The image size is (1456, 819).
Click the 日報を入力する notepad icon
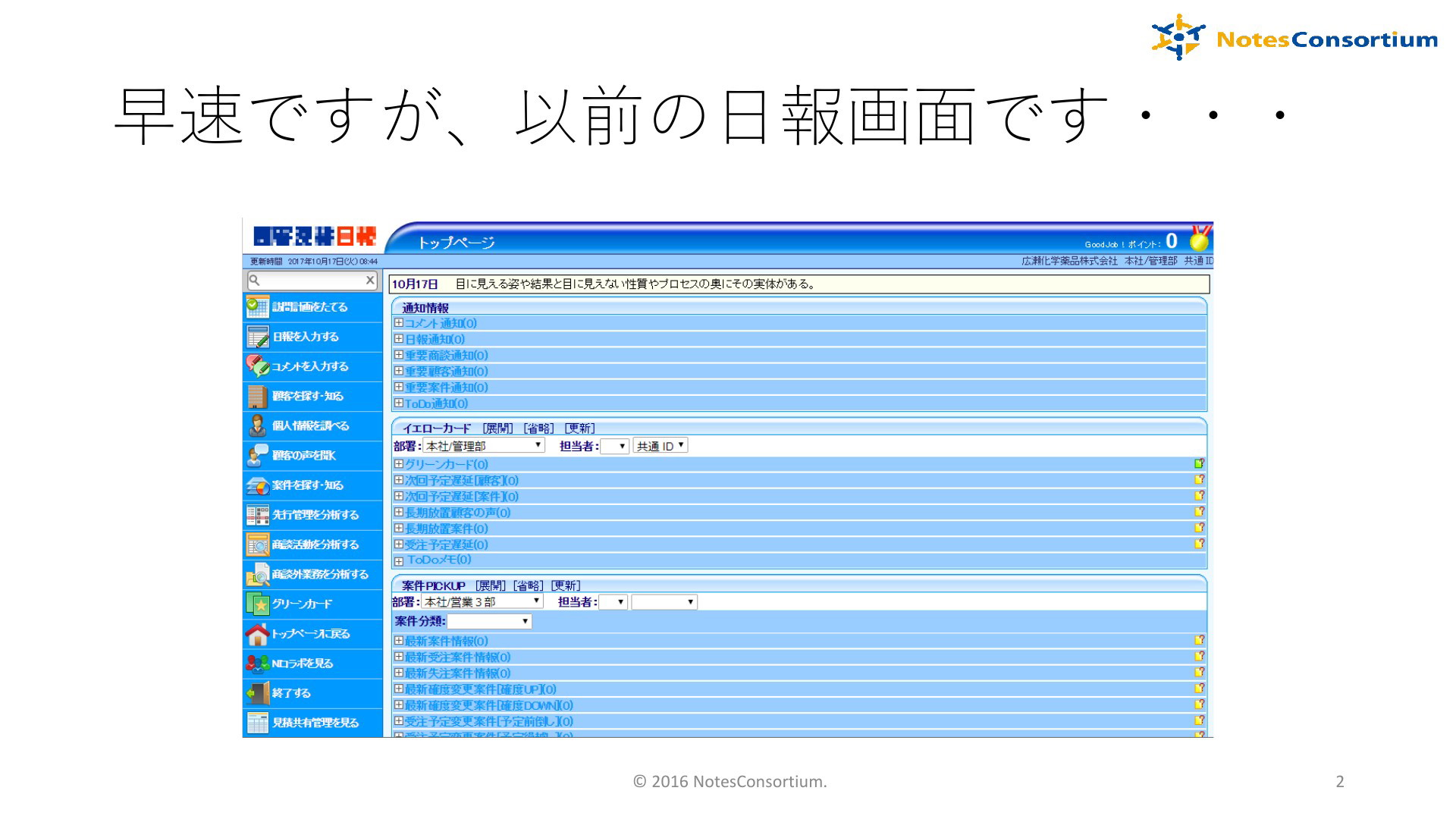tap(257, 337)
